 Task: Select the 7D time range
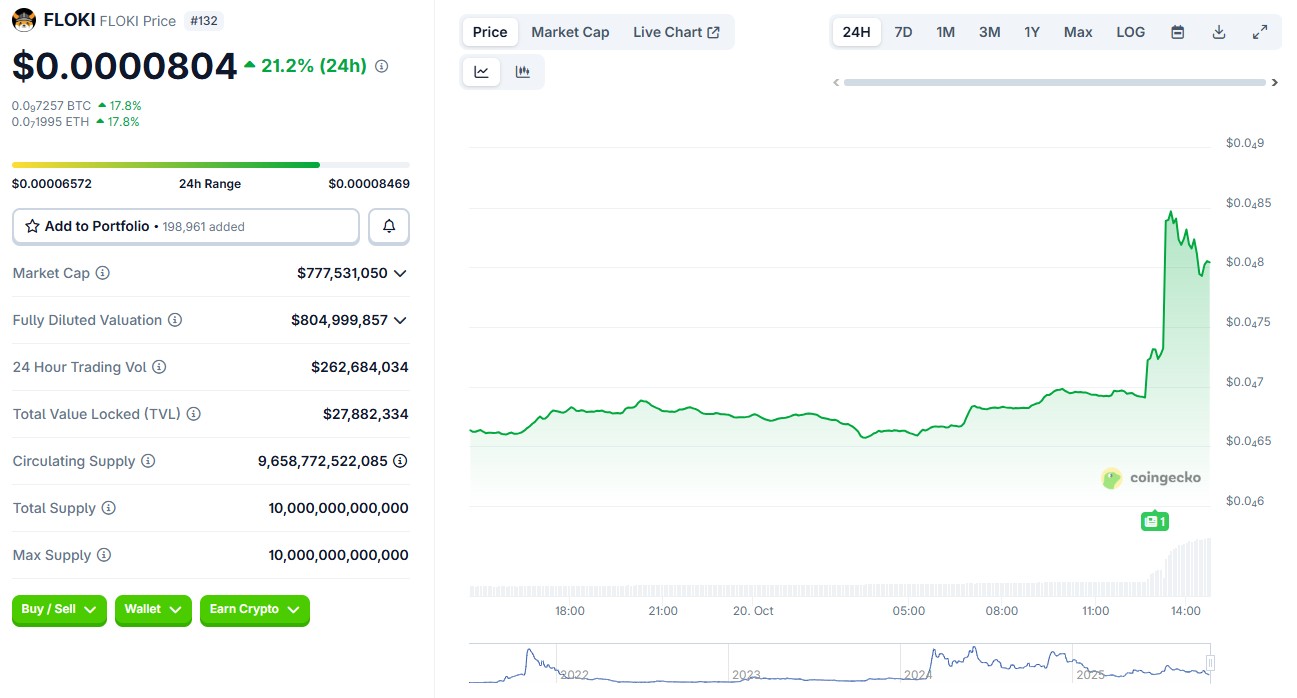tap(903, 32)
